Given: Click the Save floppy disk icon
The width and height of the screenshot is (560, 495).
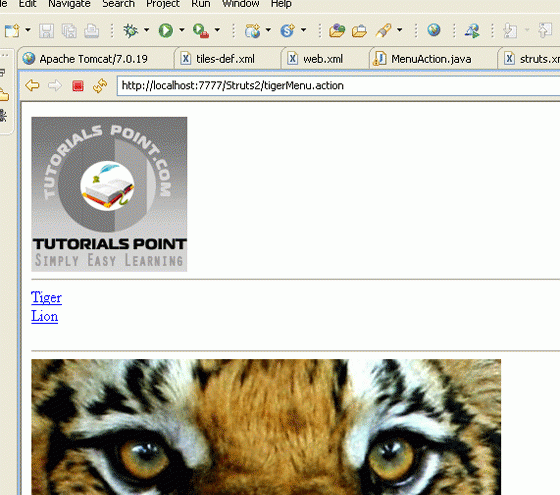Looking at the screenshot, I should tap(46, 31).
